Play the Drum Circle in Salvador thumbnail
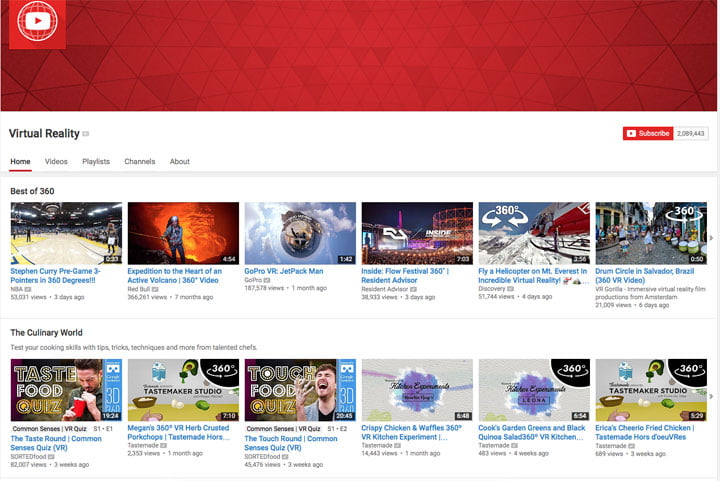The width and height of the screenshot is (720, 481). (651, 233)
